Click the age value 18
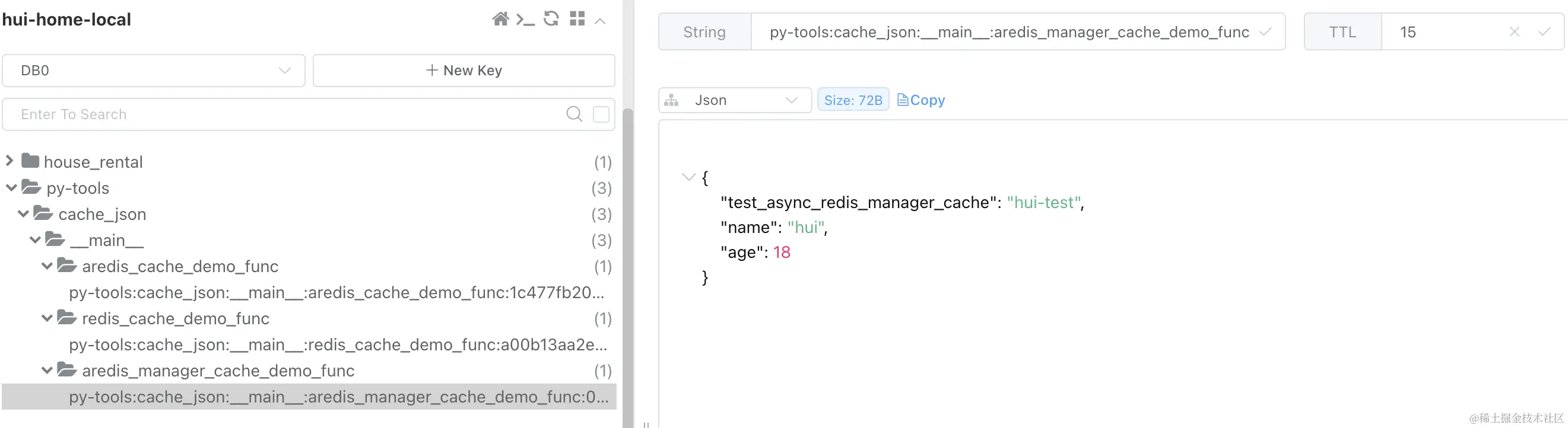Screen dimensions: 1568x428 (782, 253)
